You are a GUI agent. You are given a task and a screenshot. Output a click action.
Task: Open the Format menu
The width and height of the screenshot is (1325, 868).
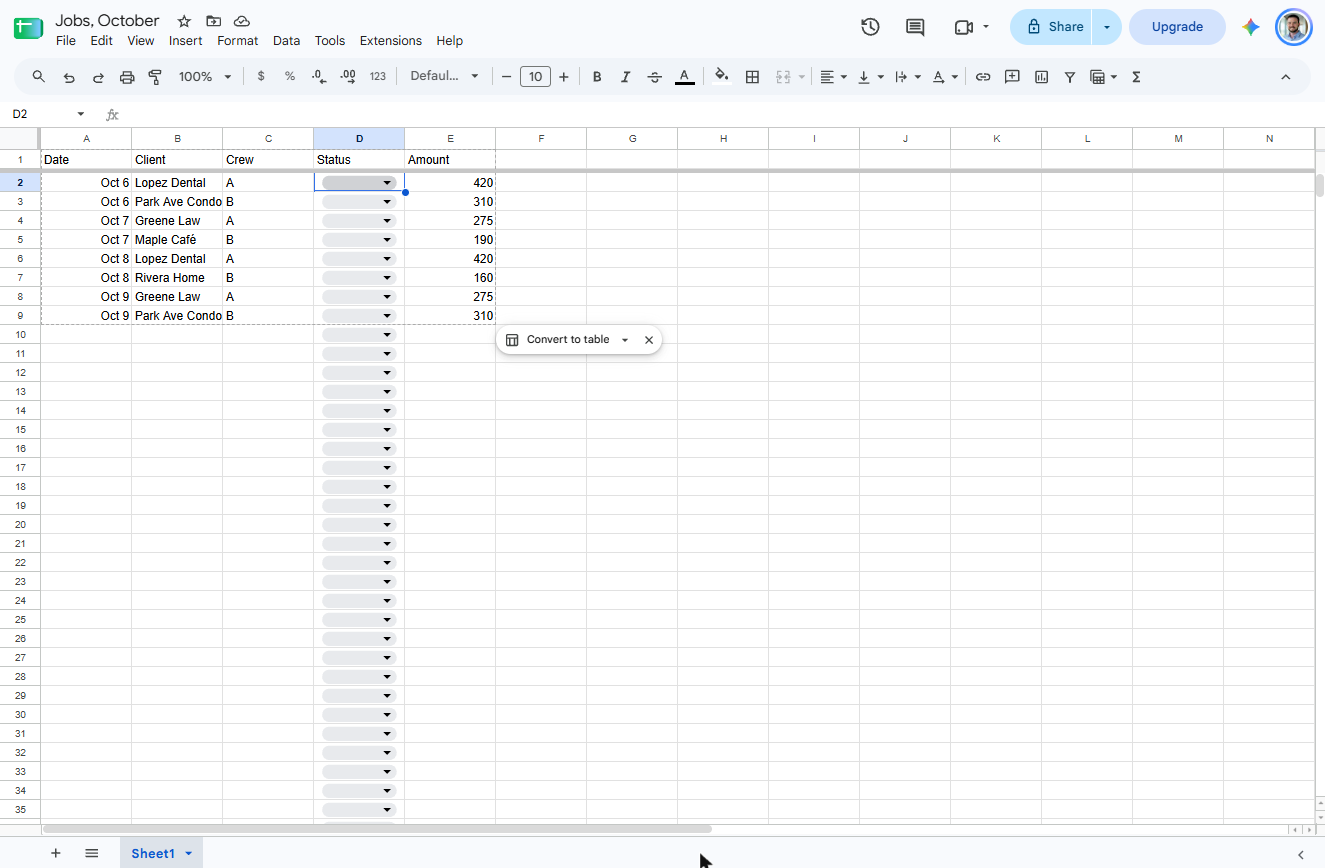238,41
